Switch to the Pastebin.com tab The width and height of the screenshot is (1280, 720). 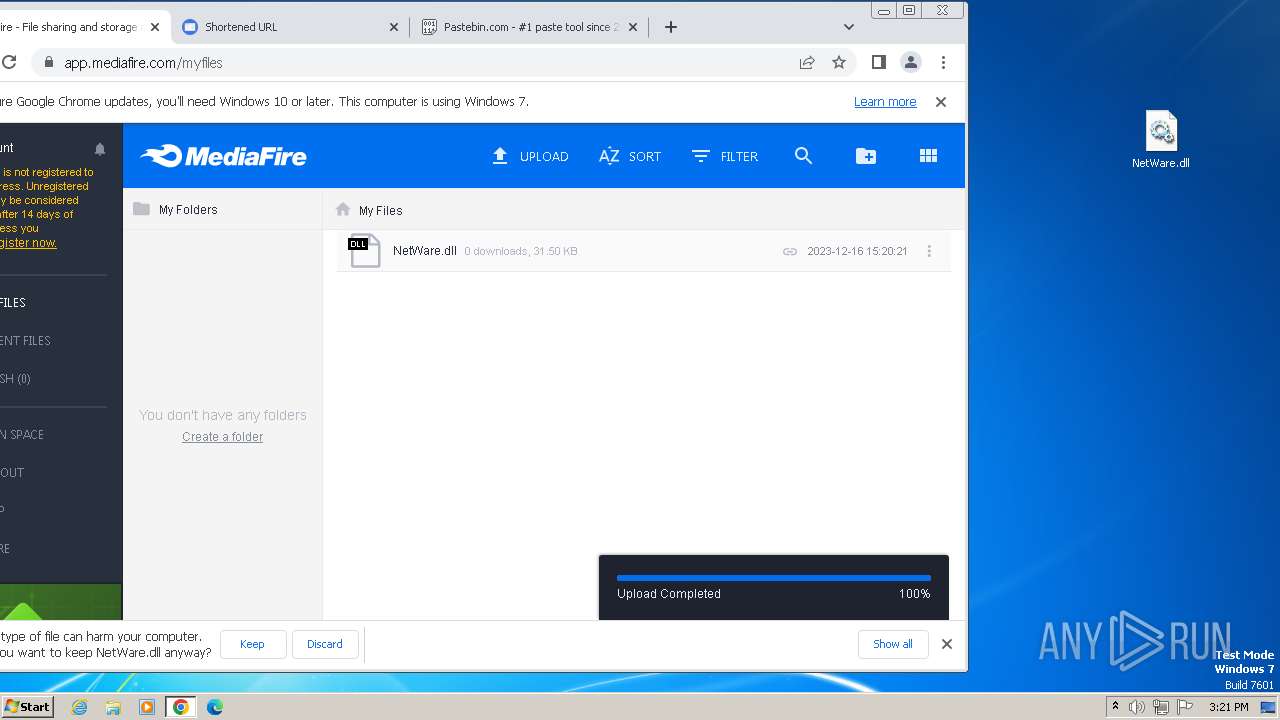pyautogui.click(x=529, y=27)
